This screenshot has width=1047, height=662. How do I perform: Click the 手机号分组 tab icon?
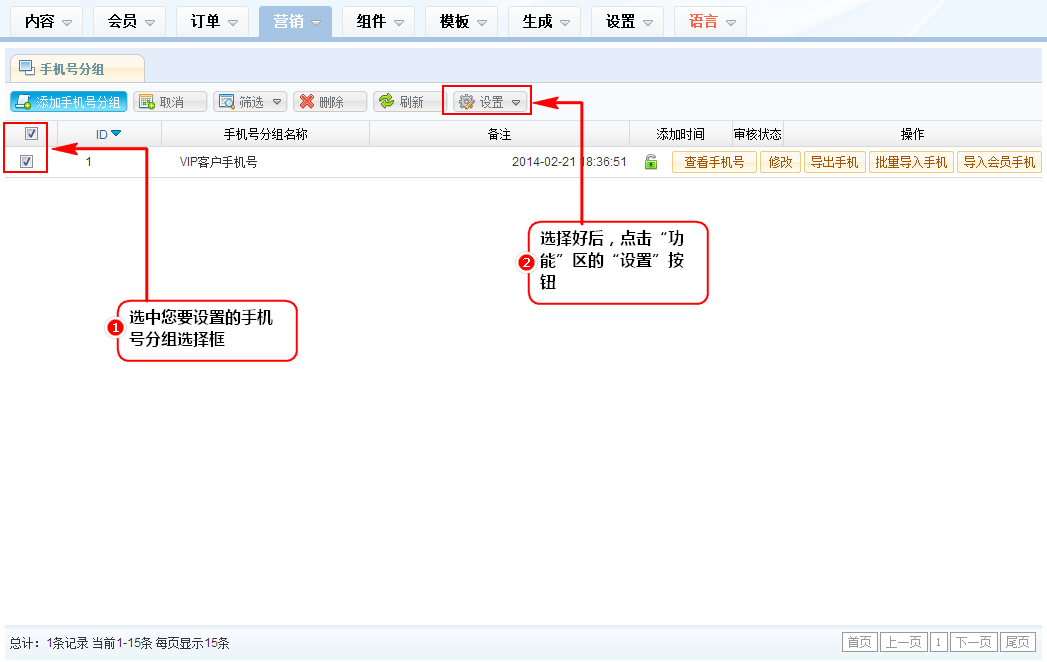[x=26, y=68]
